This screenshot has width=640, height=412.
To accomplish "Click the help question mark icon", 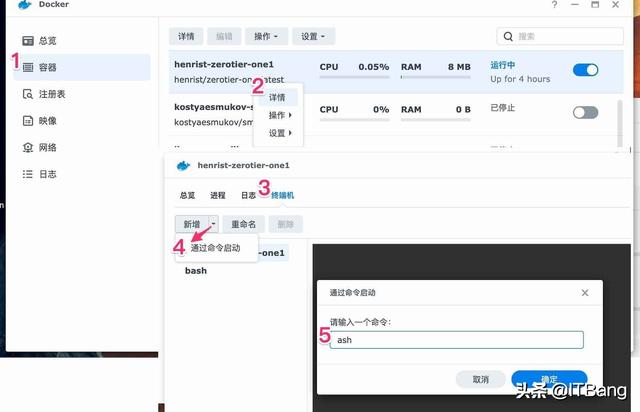I will pos(554,4).
